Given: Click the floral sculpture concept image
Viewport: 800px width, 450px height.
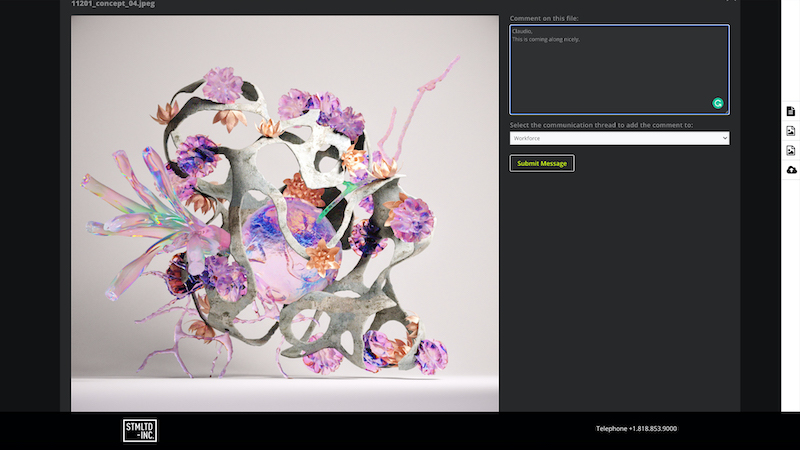Looking at the screenshot, I should pos(285,213).
